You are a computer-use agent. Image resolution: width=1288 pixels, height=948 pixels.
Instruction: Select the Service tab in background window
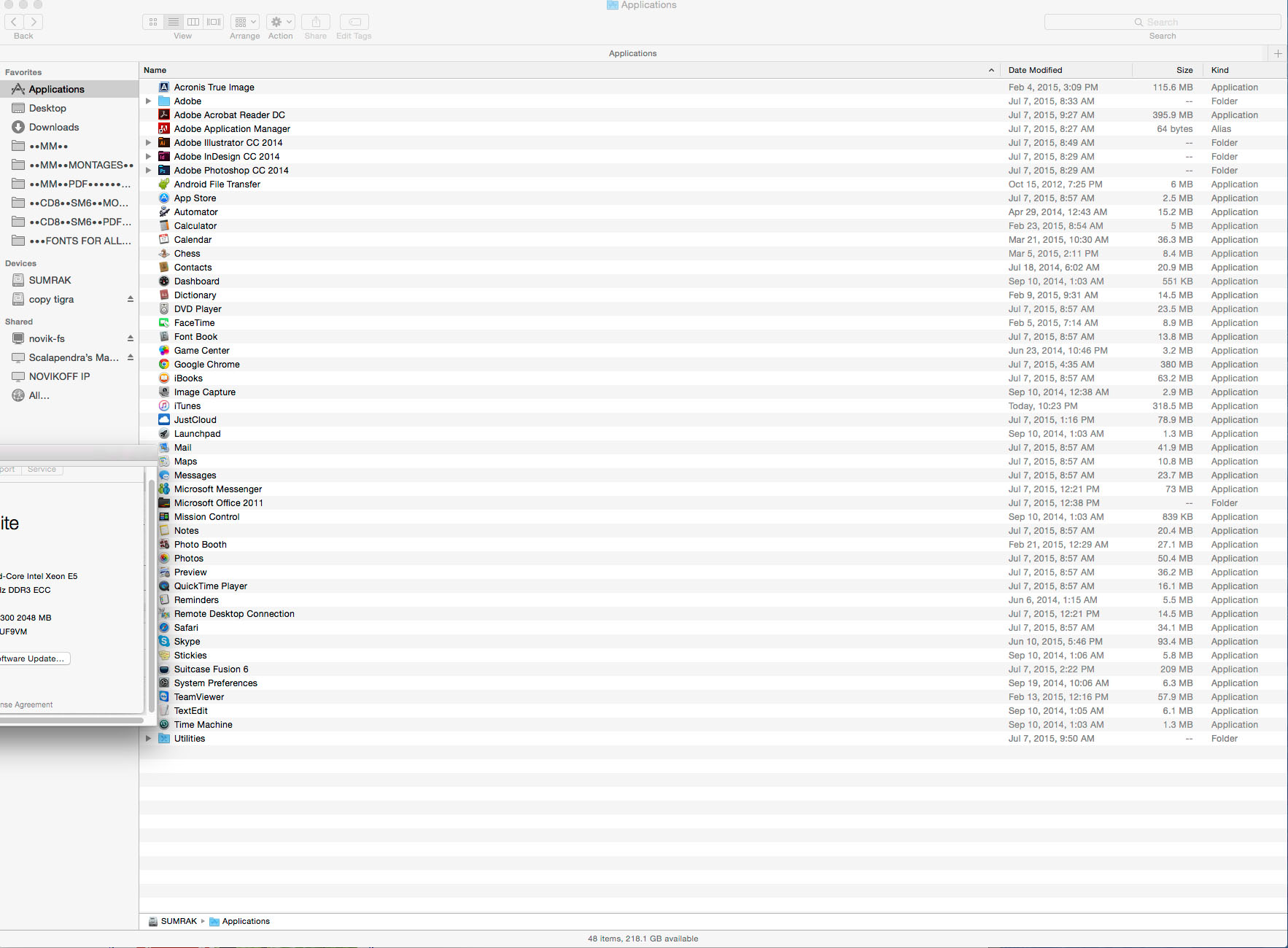click(42, 470)
